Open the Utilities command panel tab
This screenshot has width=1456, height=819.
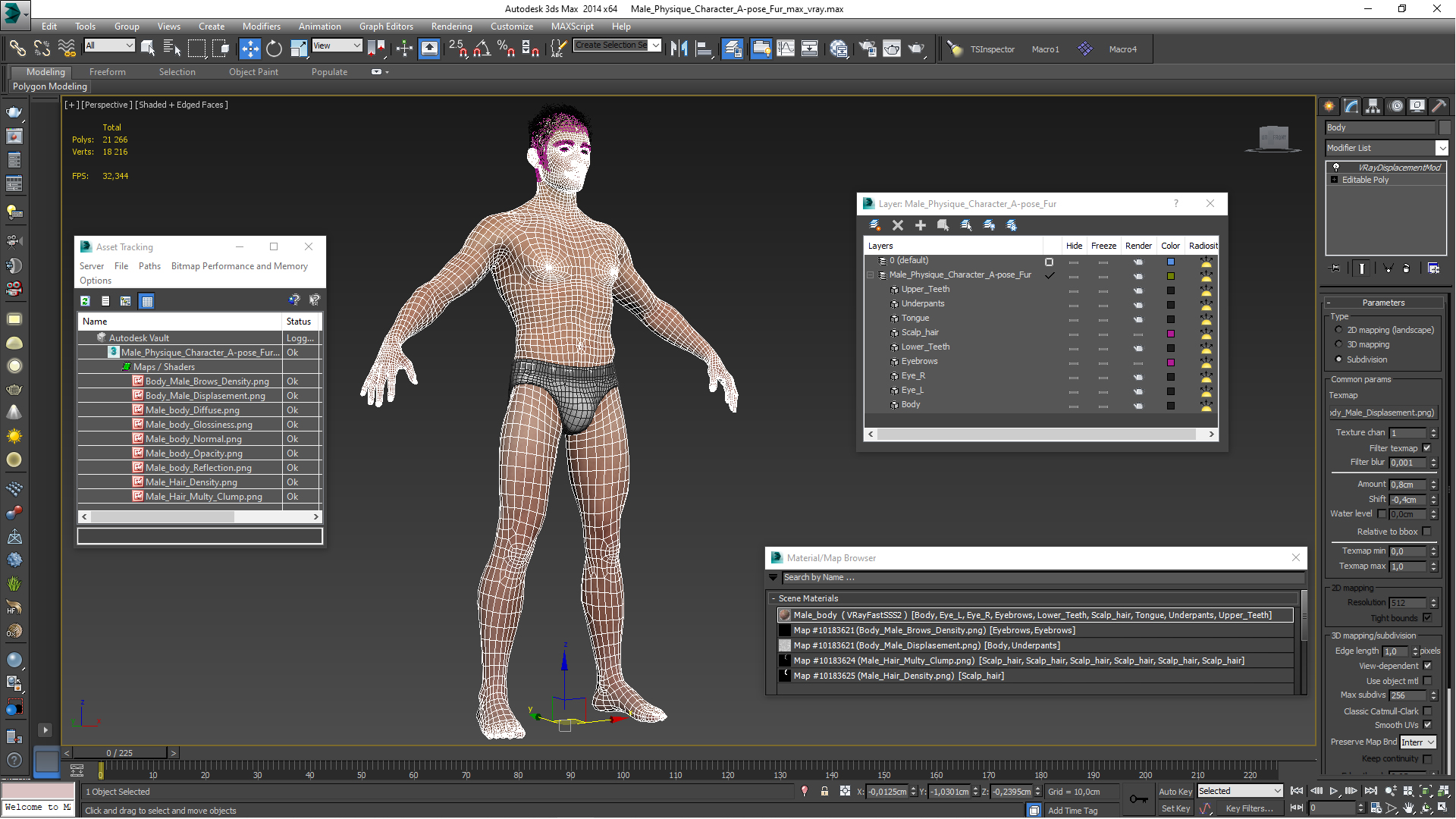(x=1439, y=106)
